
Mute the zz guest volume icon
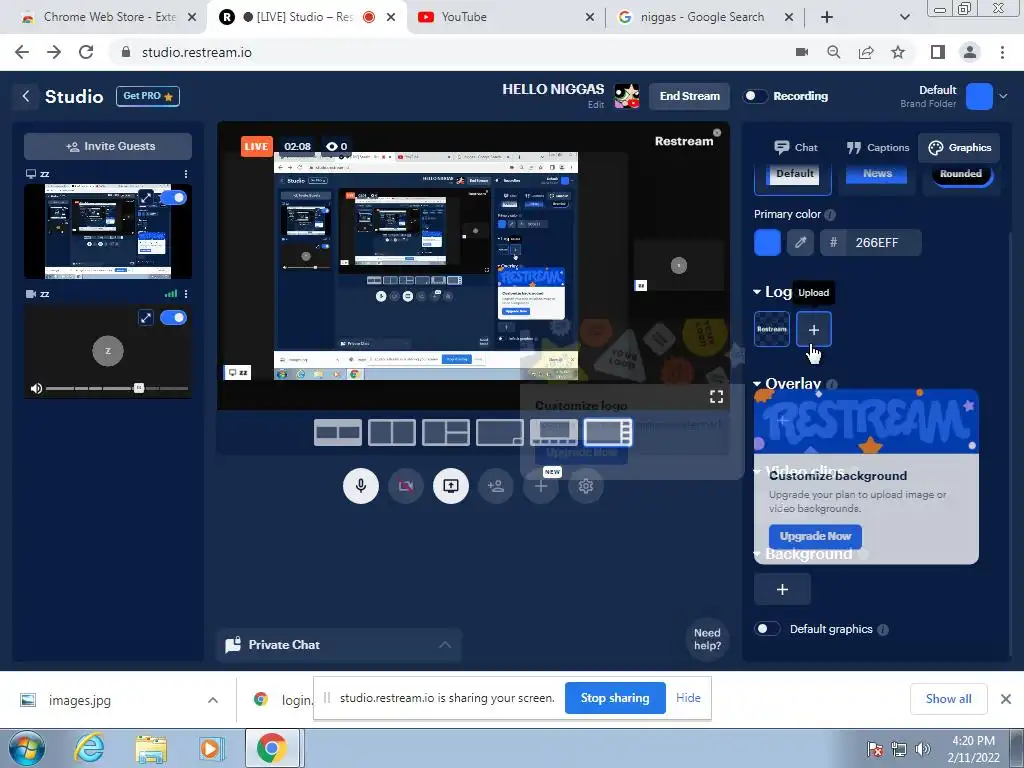click(36, 389)
